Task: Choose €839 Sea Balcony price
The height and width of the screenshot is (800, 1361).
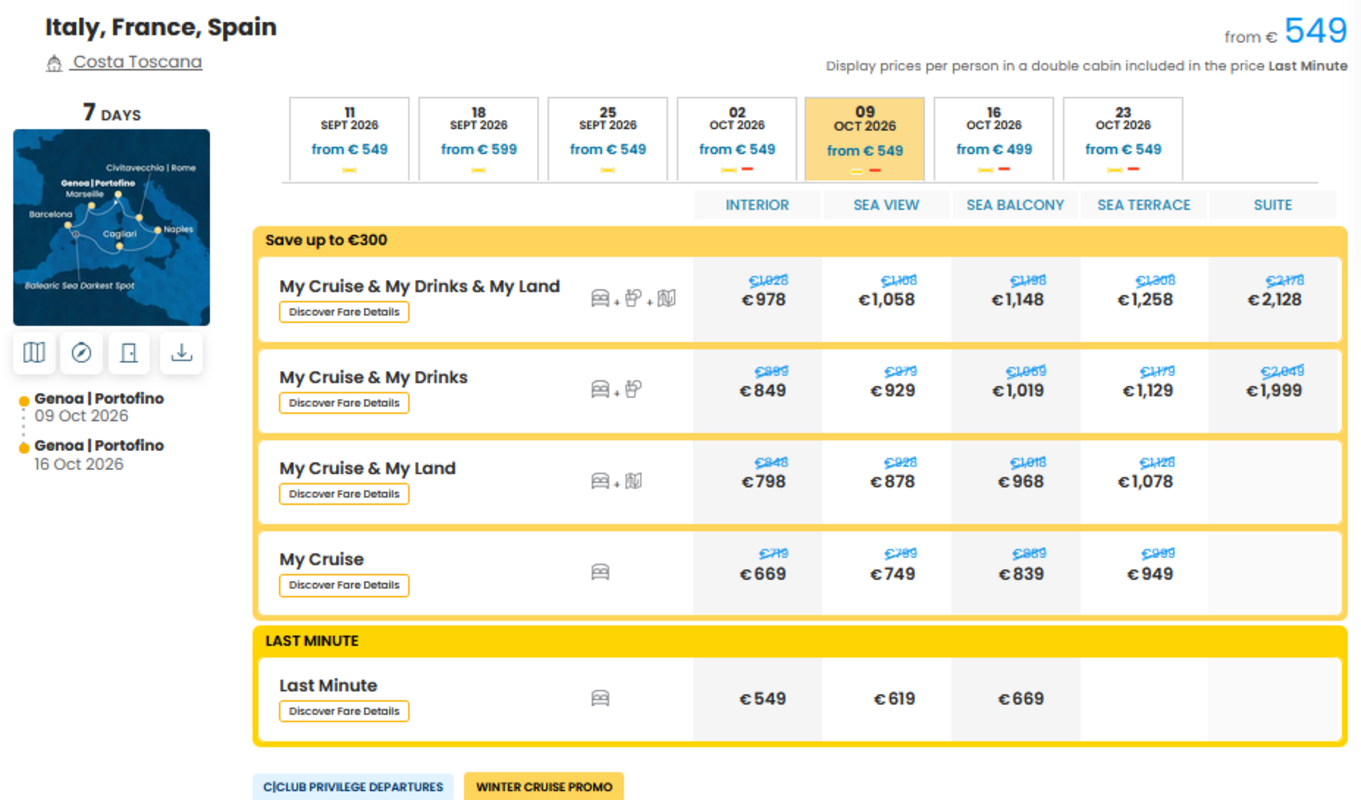Action: coord(1022,574)
